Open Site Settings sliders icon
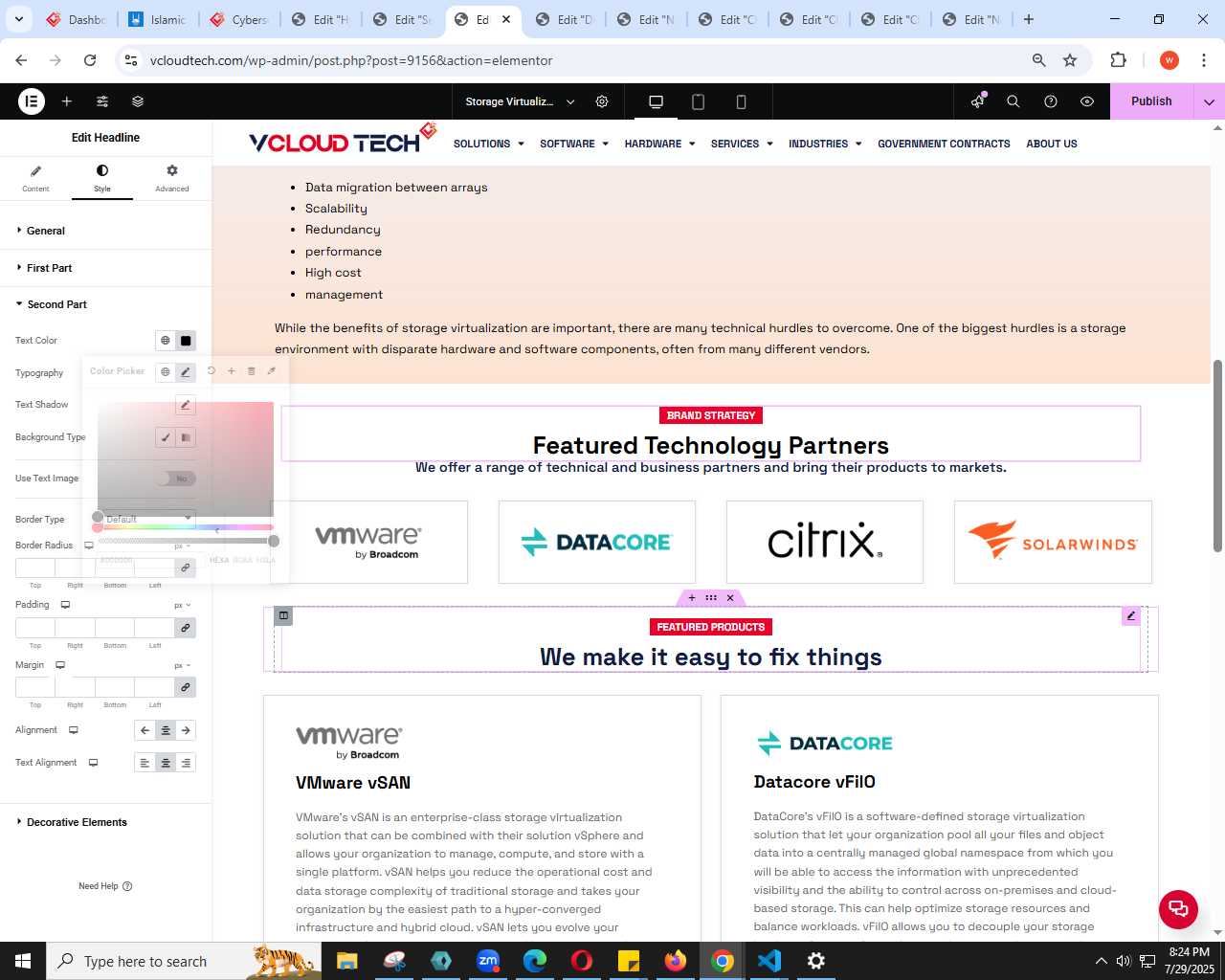Image resolution: width=1225 pixels, height=980 pixels. pos(102,101)
